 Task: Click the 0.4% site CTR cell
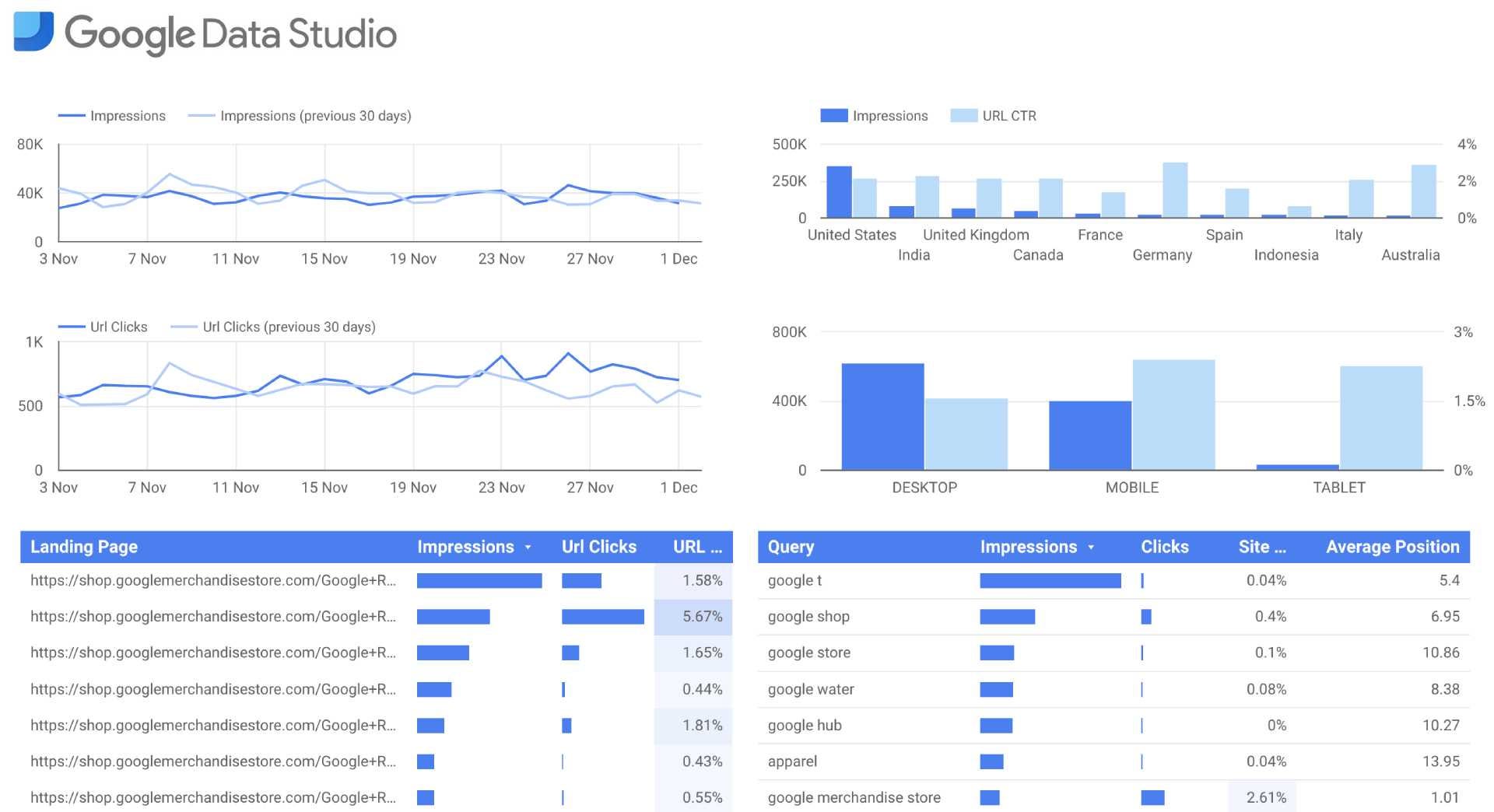click(x=1270, y=617)
